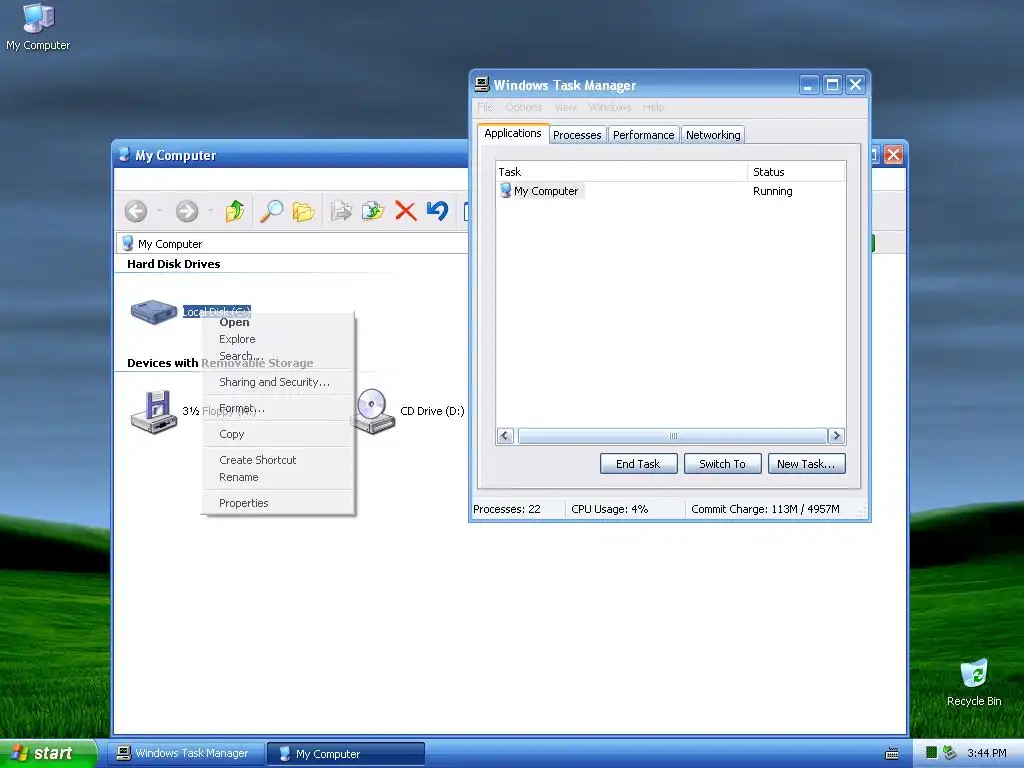Click the red Delete X icon
Screen dimensions: 1024x768
406,211
